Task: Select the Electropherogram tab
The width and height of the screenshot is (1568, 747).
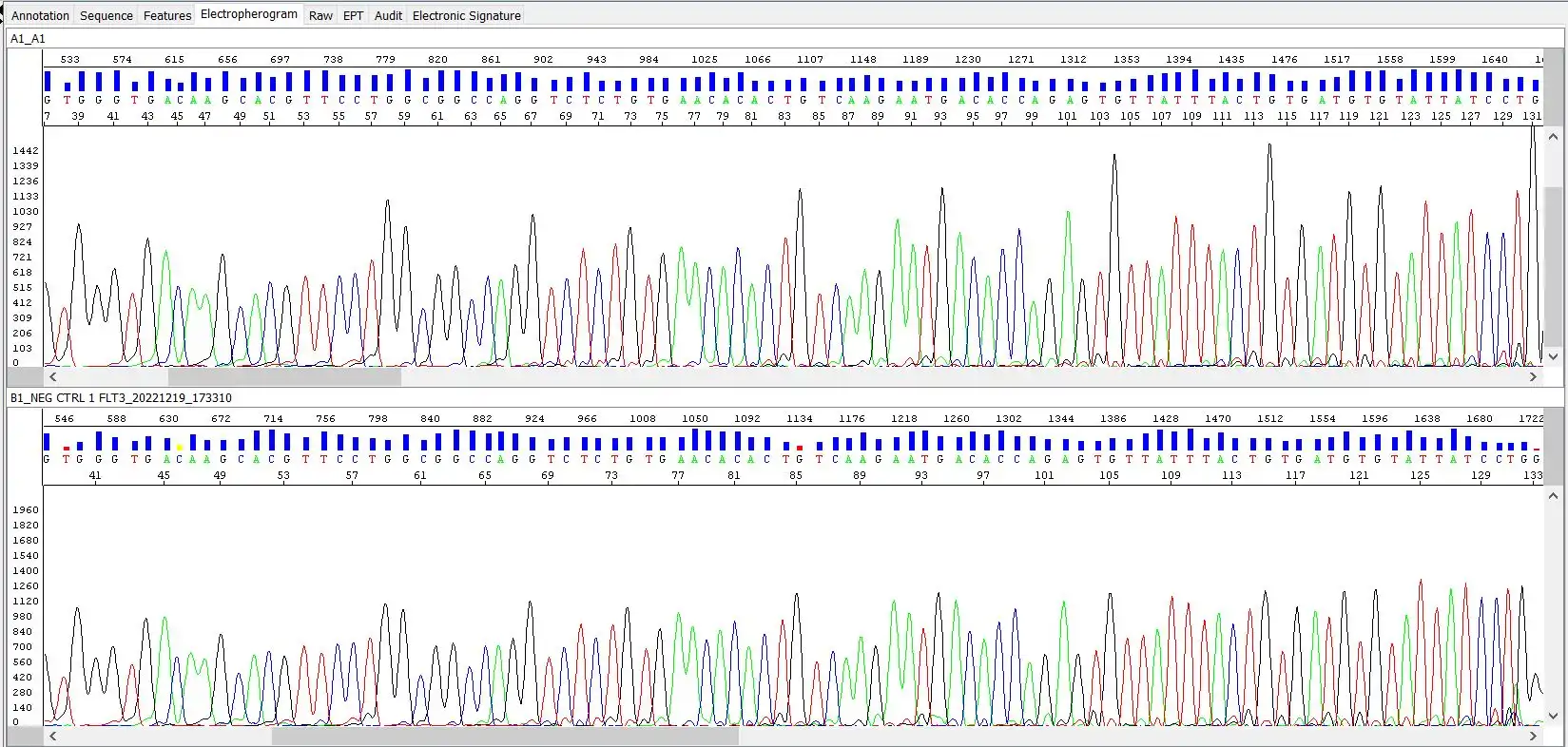Action: [x=249, y=14]
